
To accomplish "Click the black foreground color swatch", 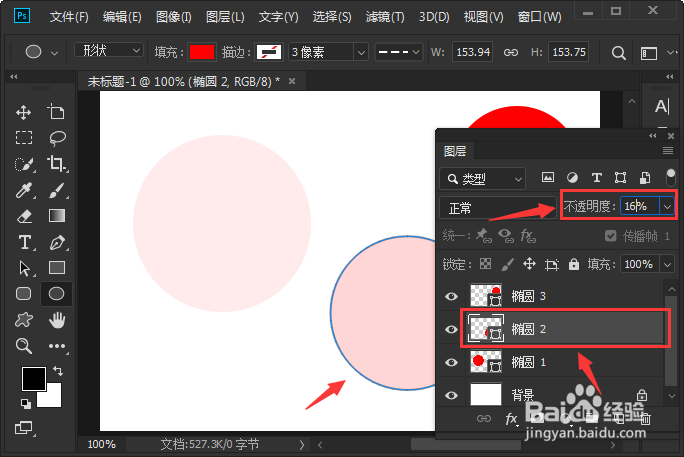I will tap(34, 379).
